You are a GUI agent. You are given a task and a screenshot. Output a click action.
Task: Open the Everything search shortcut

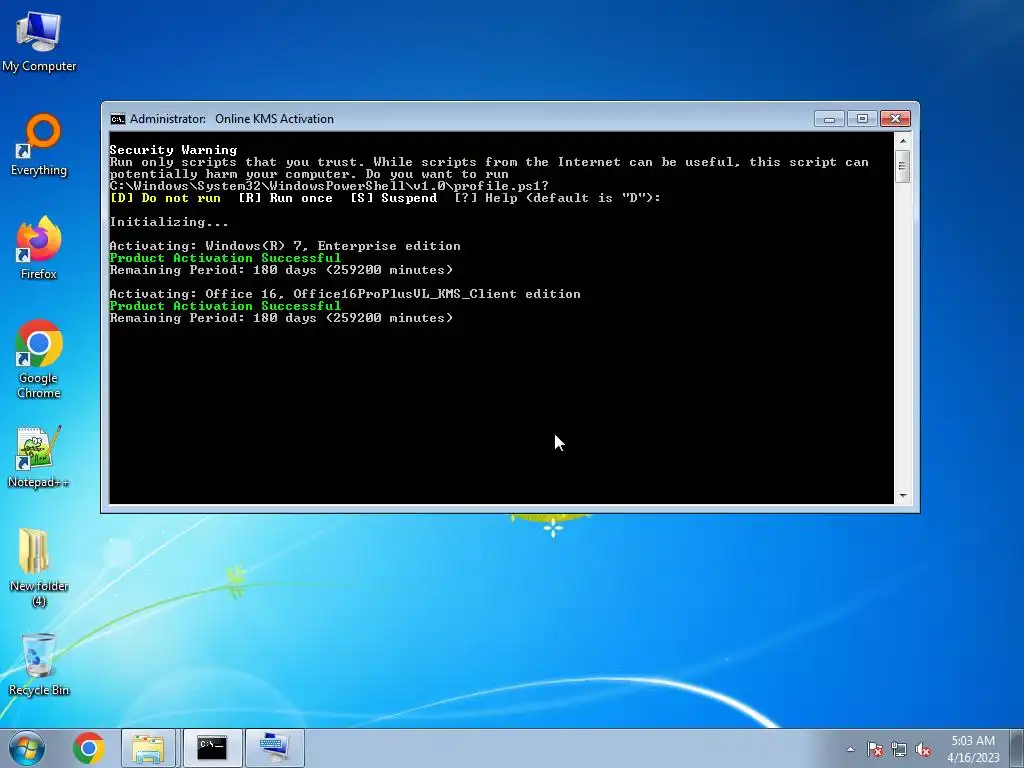click(x=39, y=146)
